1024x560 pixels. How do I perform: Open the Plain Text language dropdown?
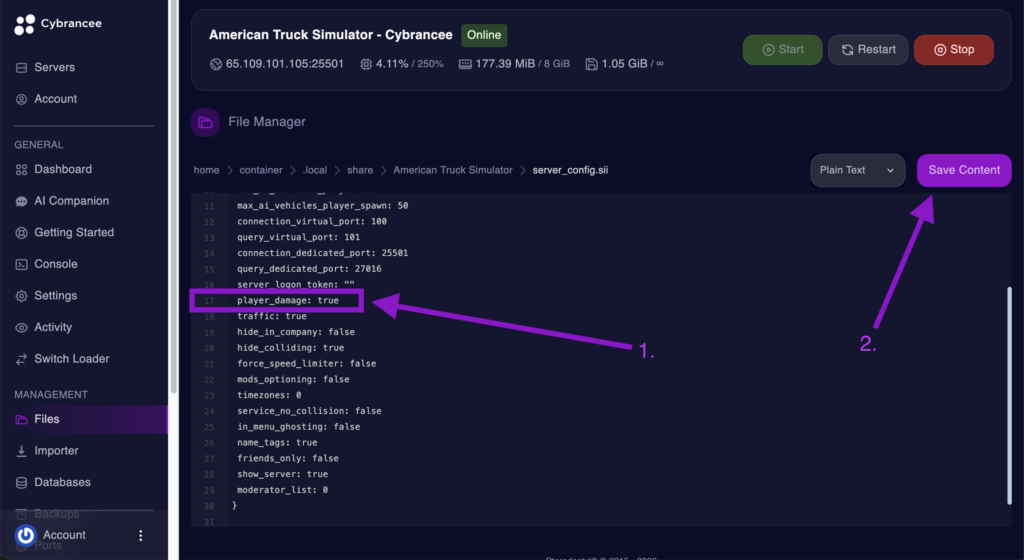click(857, 170)
